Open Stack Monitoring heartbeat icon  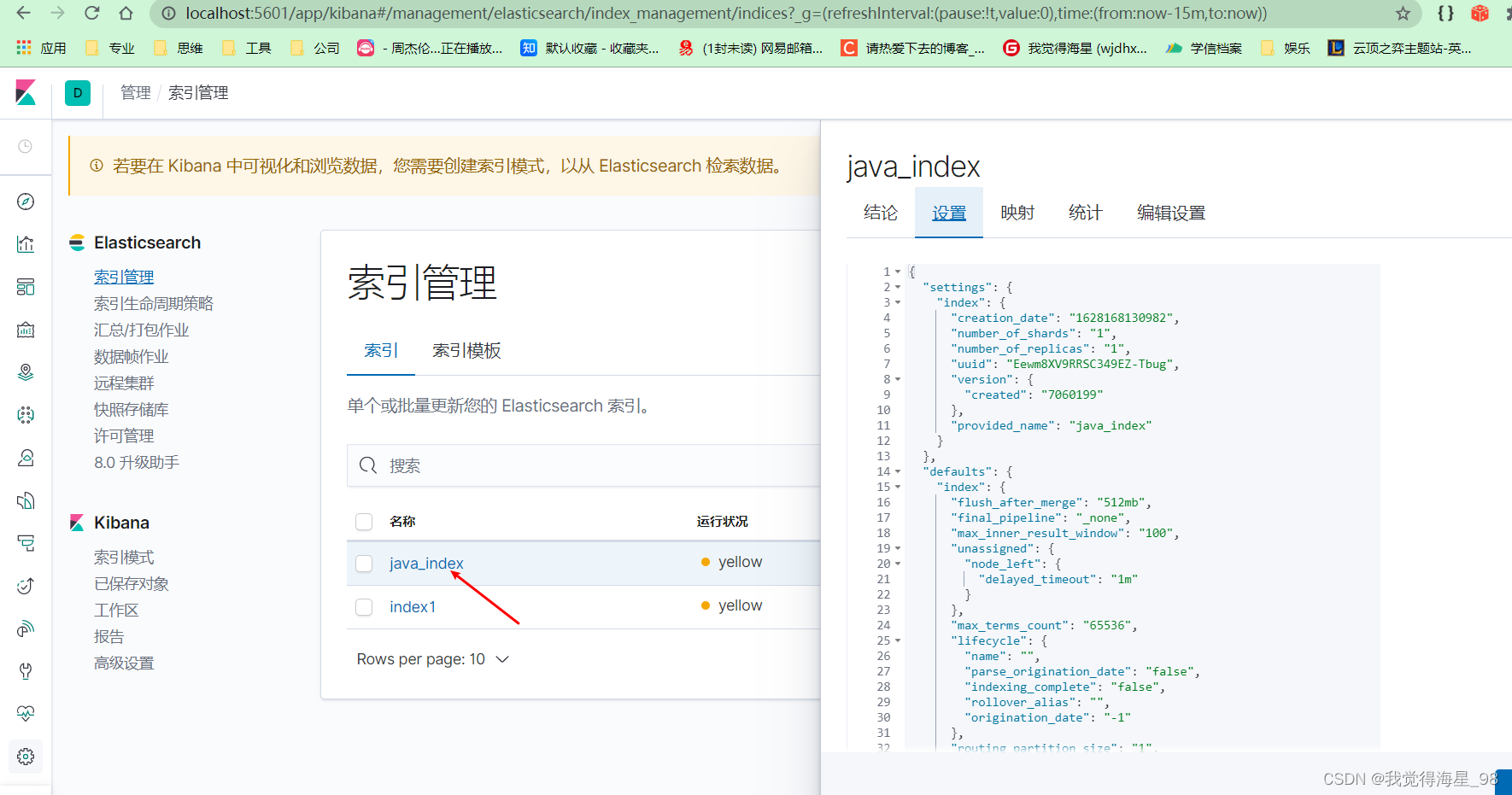[26, 714]
